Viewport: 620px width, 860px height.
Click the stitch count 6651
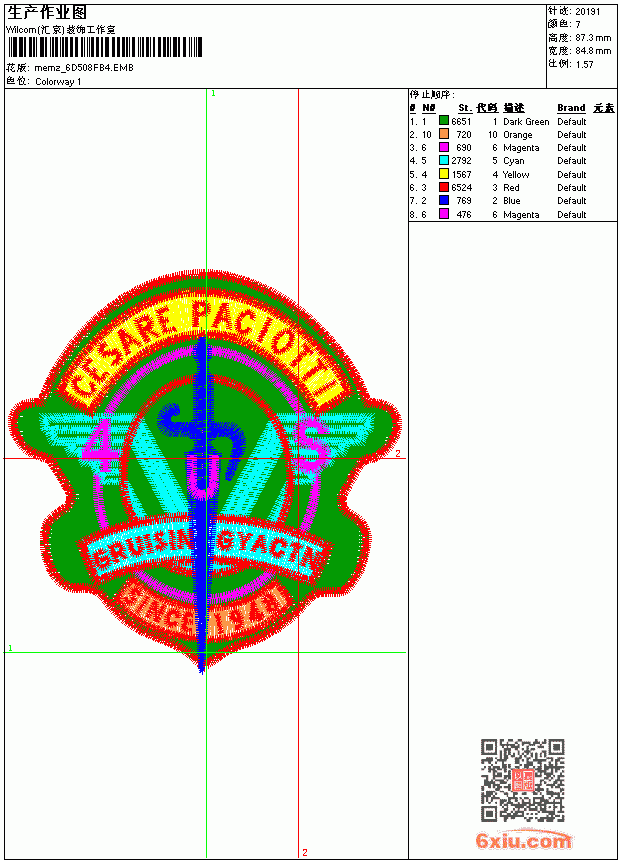click(461, 121)
